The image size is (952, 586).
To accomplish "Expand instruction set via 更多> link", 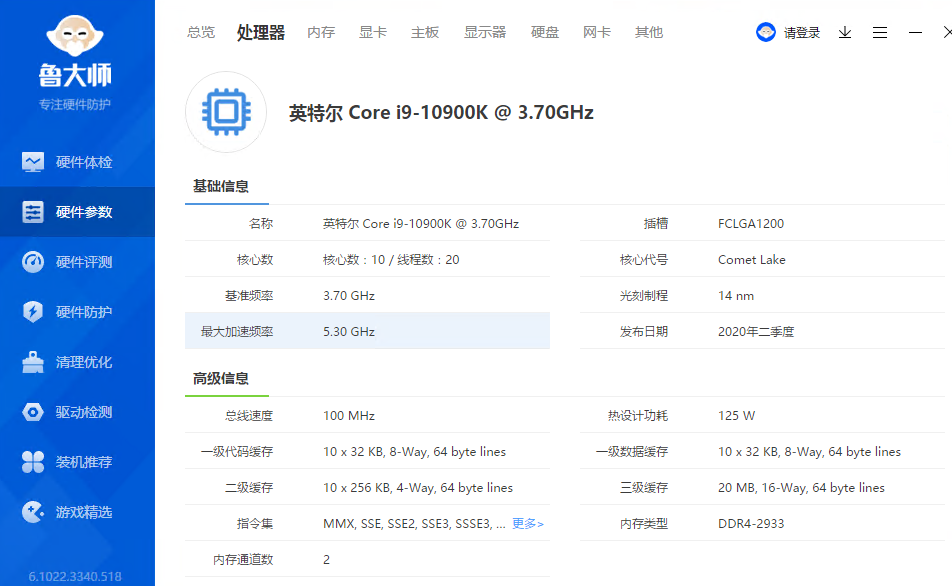I will click(x=528, y=523).
